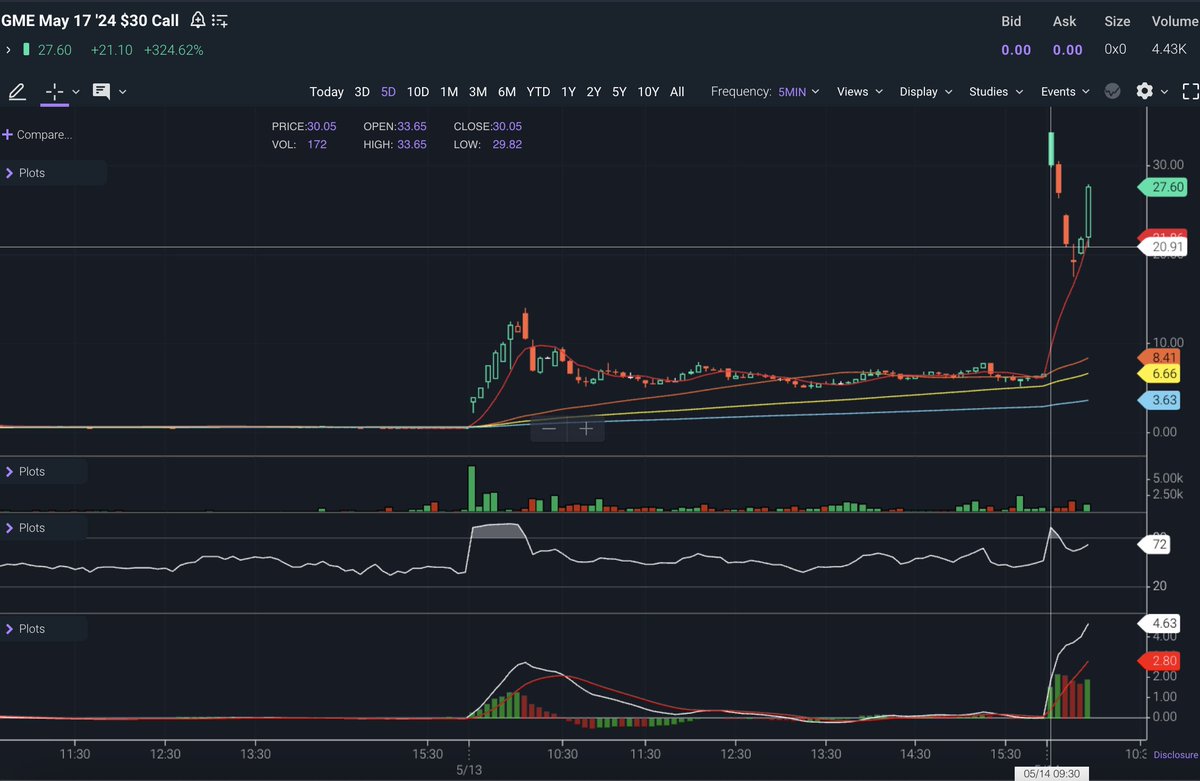Click the 20.91 crosshair price label

point(1162,246)
